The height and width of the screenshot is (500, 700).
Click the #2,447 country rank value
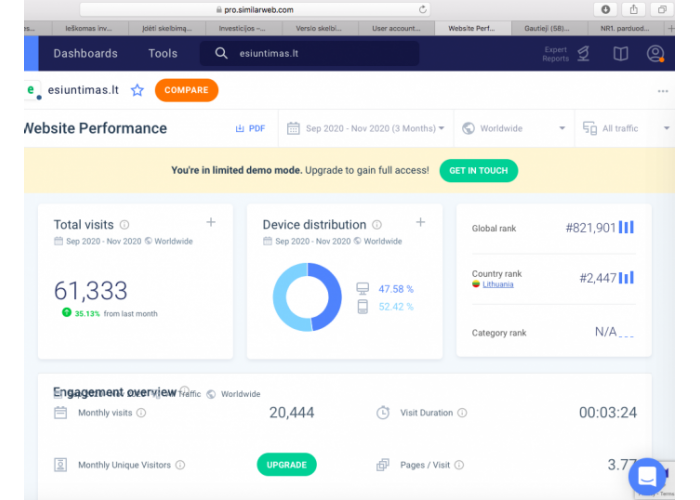(x=598, y=279)
